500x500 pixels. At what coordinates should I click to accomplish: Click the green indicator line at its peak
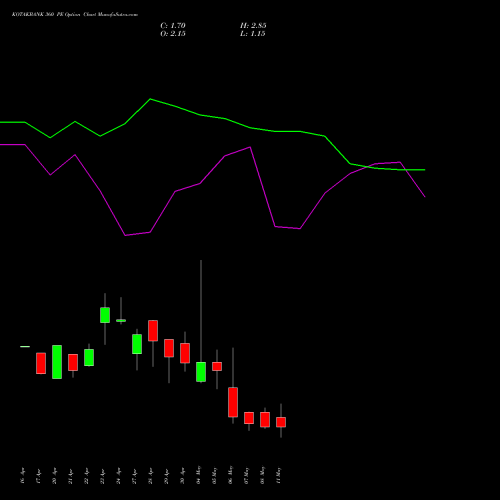tap(150, 99)
